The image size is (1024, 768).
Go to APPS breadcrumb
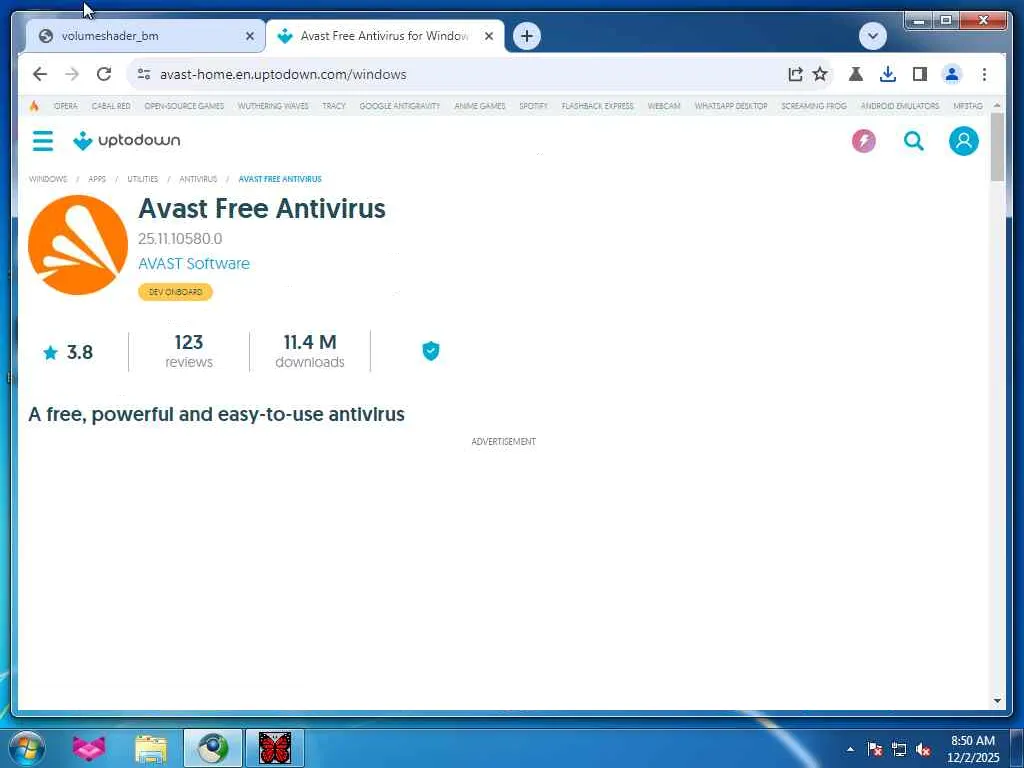coord(97,179)
